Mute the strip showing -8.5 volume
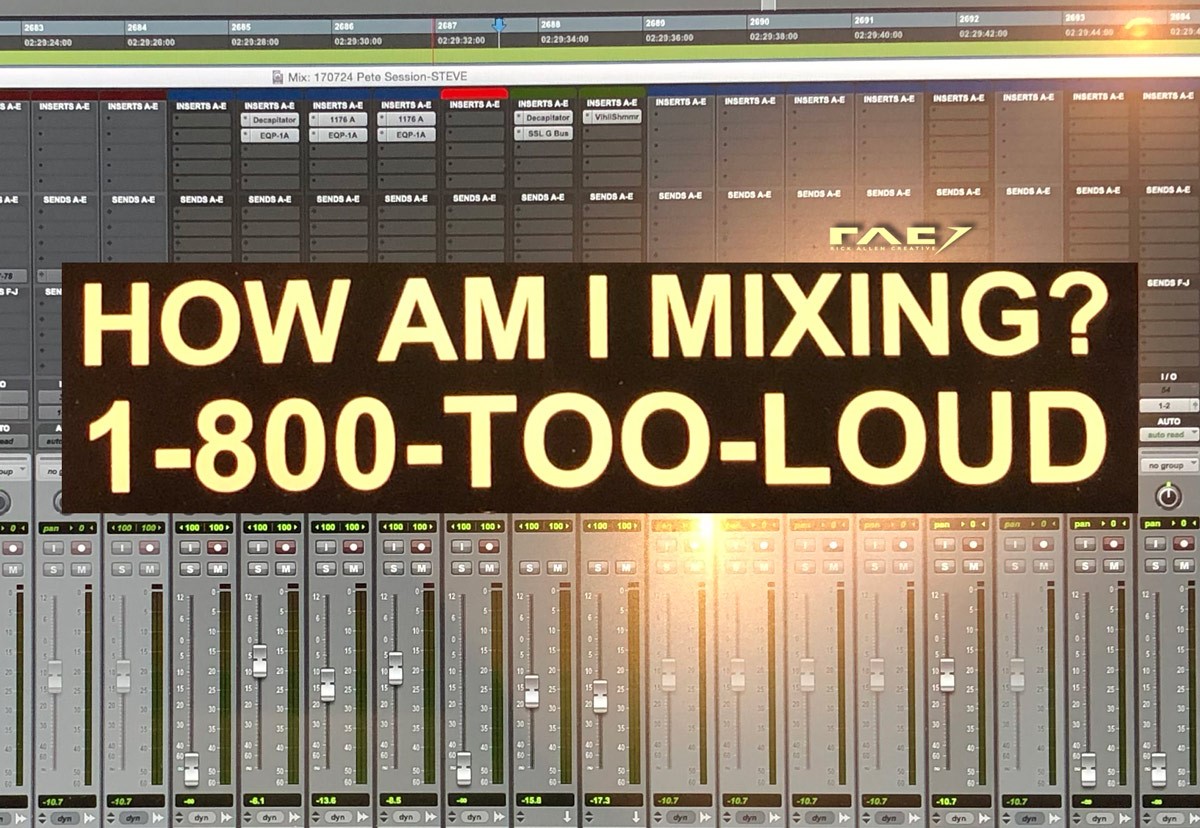The width and height of the screenshot is (1200, 828). coord(421,568)
